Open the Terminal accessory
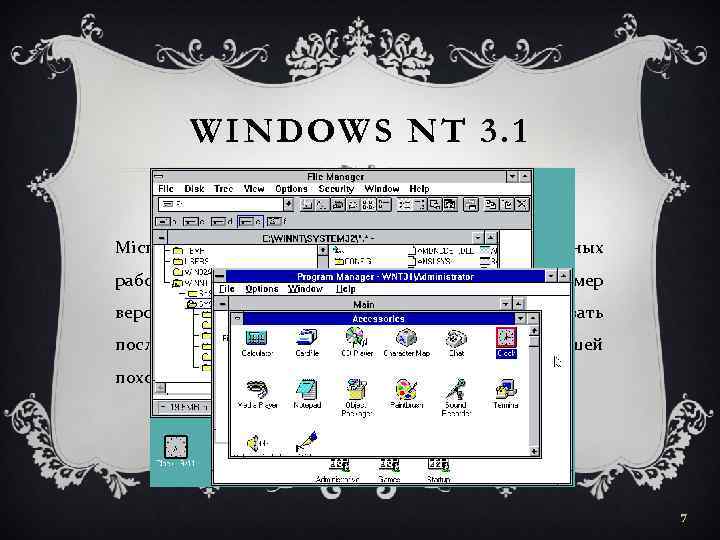The height and width of the screenshot is (540, 720). [x=506, y=394]
